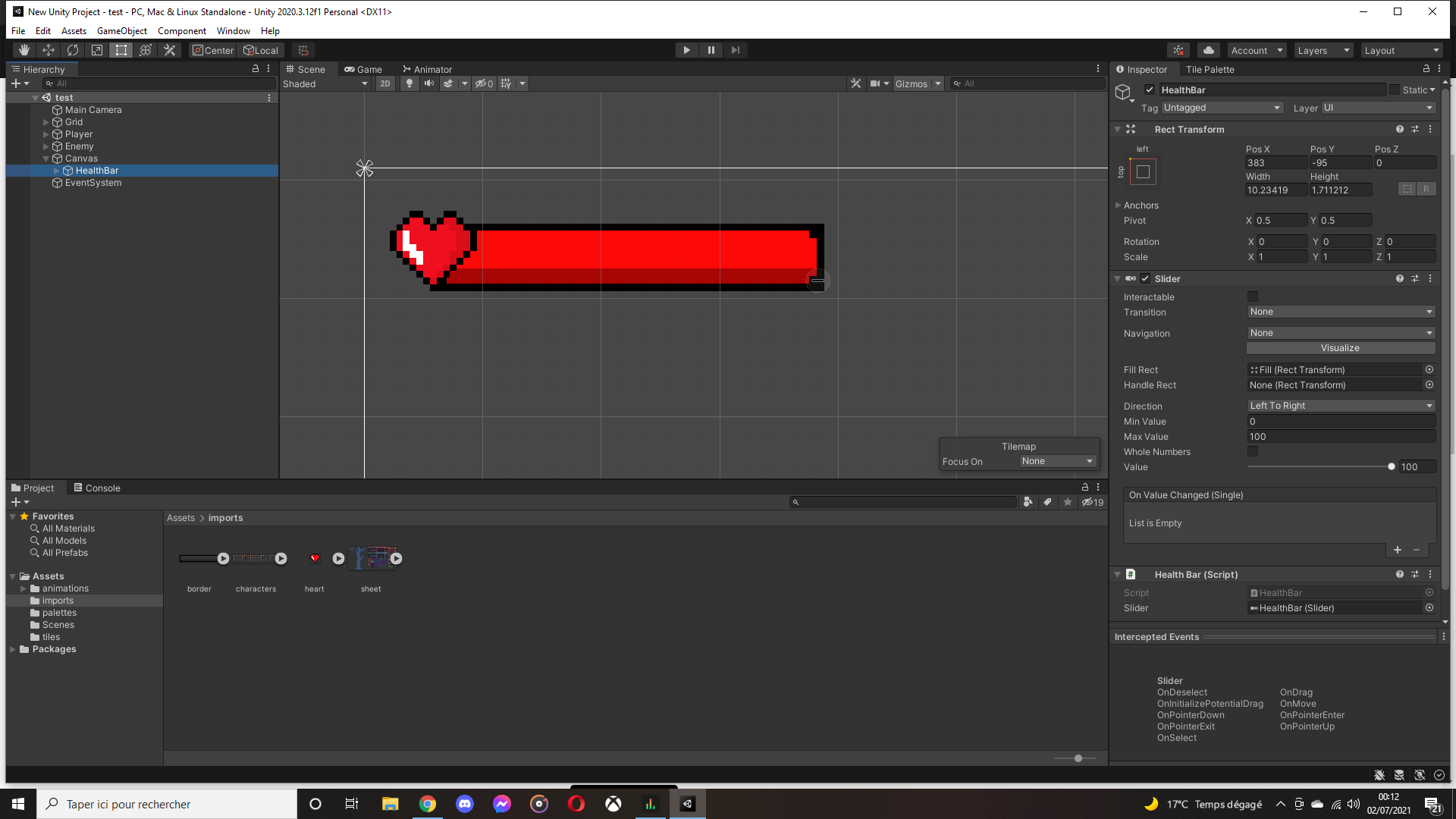Image resolution: width=1456 pixels, height=819 pixels.
Task: Select the Move tool
Action: [x=48, y=49]
